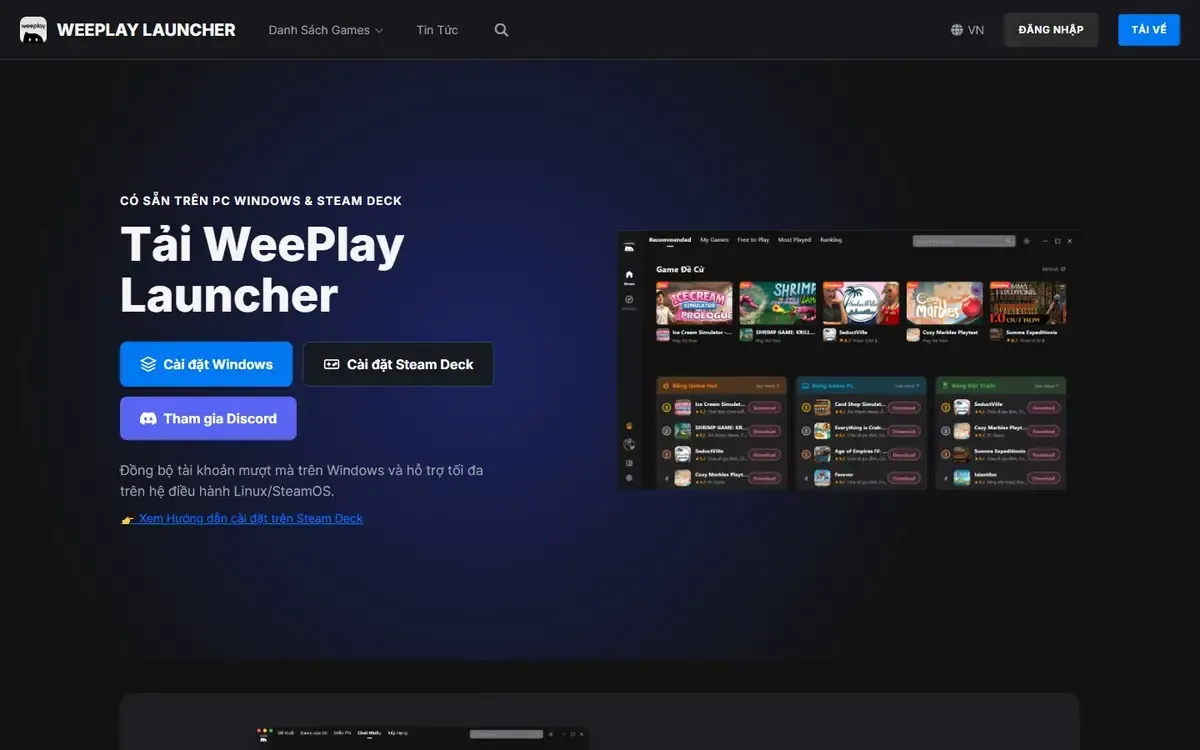The width and height of the screenshot is (1200, 750).
Task: Open the Tin Tức menu item
Action: click(437, 30)
